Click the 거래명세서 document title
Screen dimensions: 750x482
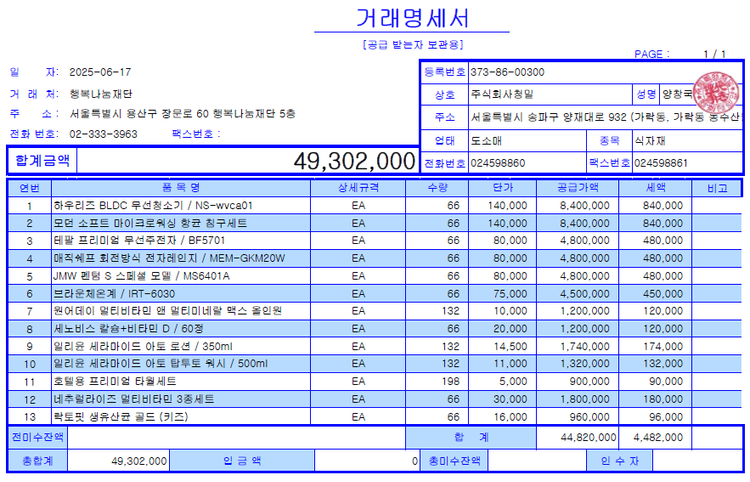(411, 17)
